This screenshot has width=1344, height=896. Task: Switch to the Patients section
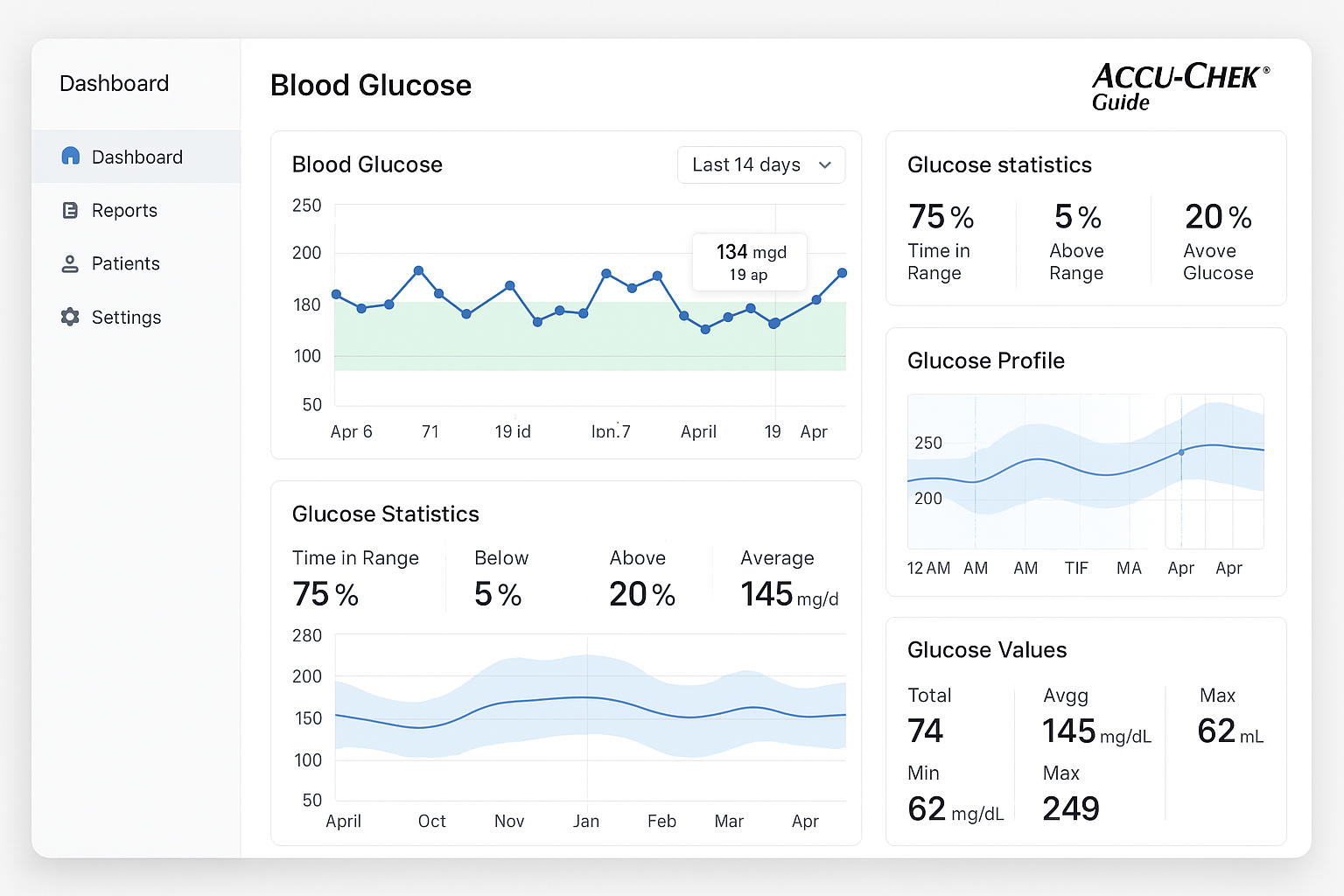(x=125, y=263)
